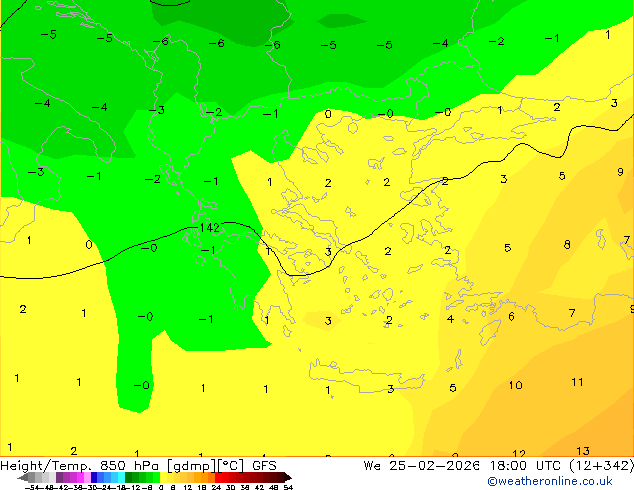
Task: Click the 'We' weekday label
Action: [372, 466]
